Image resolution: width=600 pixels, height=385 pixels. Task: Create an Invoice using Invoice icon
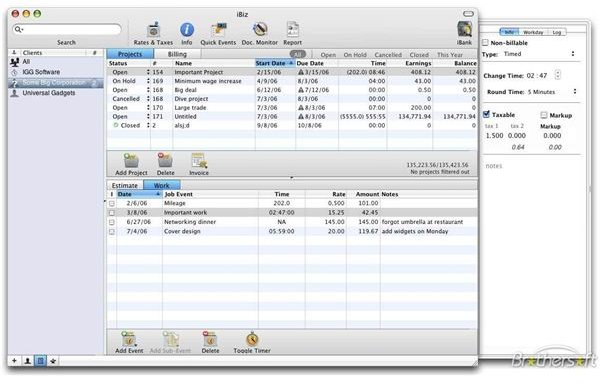[199, 161]
